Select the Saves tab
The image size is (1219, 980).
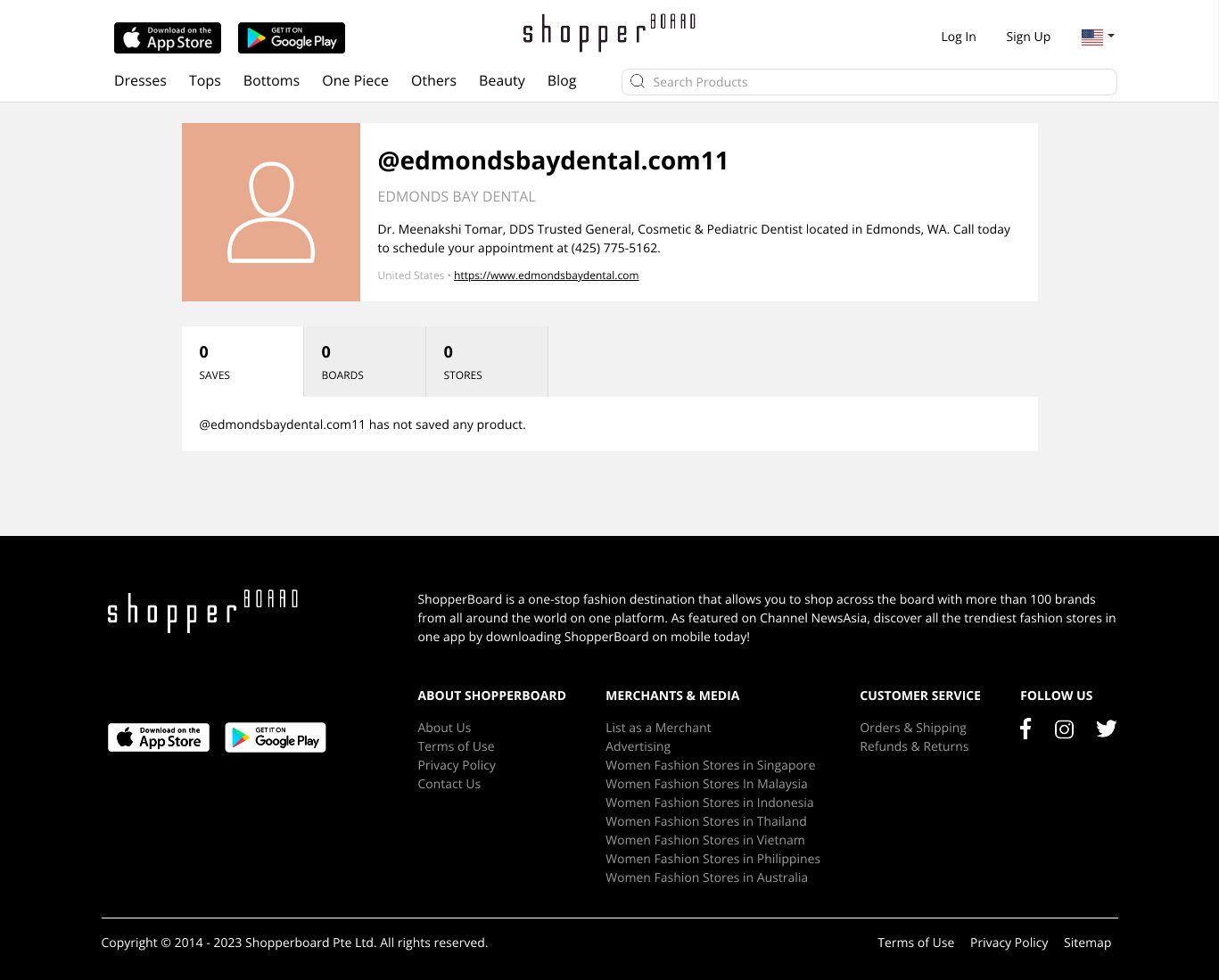tap(242, 361)
